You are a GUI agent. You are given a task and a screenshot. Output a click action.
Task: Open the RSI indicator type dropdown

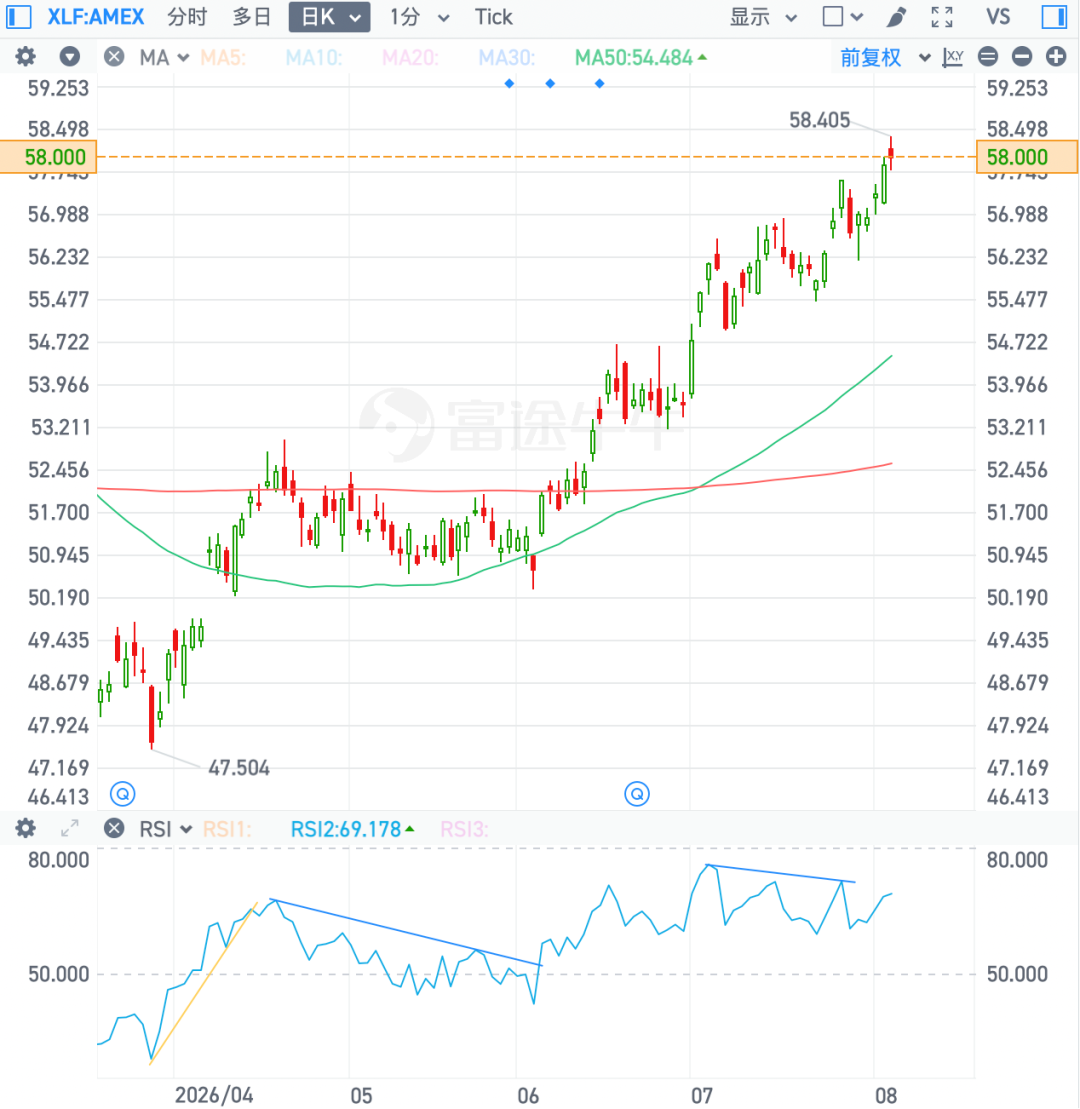click(x=166, y=829)
